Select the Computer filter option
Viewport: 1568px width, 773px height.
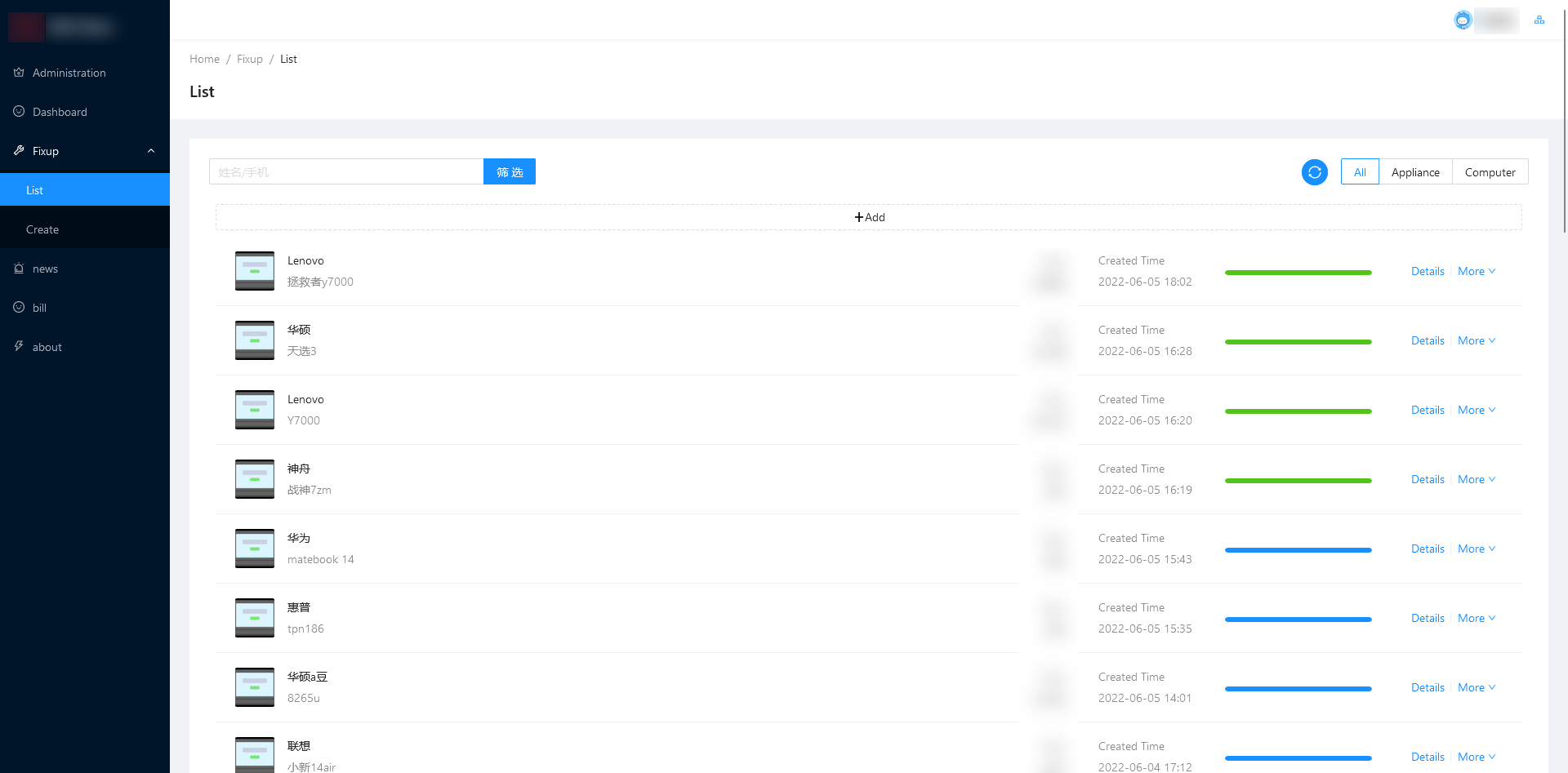pyautogui.click(x=1490, y=172)
